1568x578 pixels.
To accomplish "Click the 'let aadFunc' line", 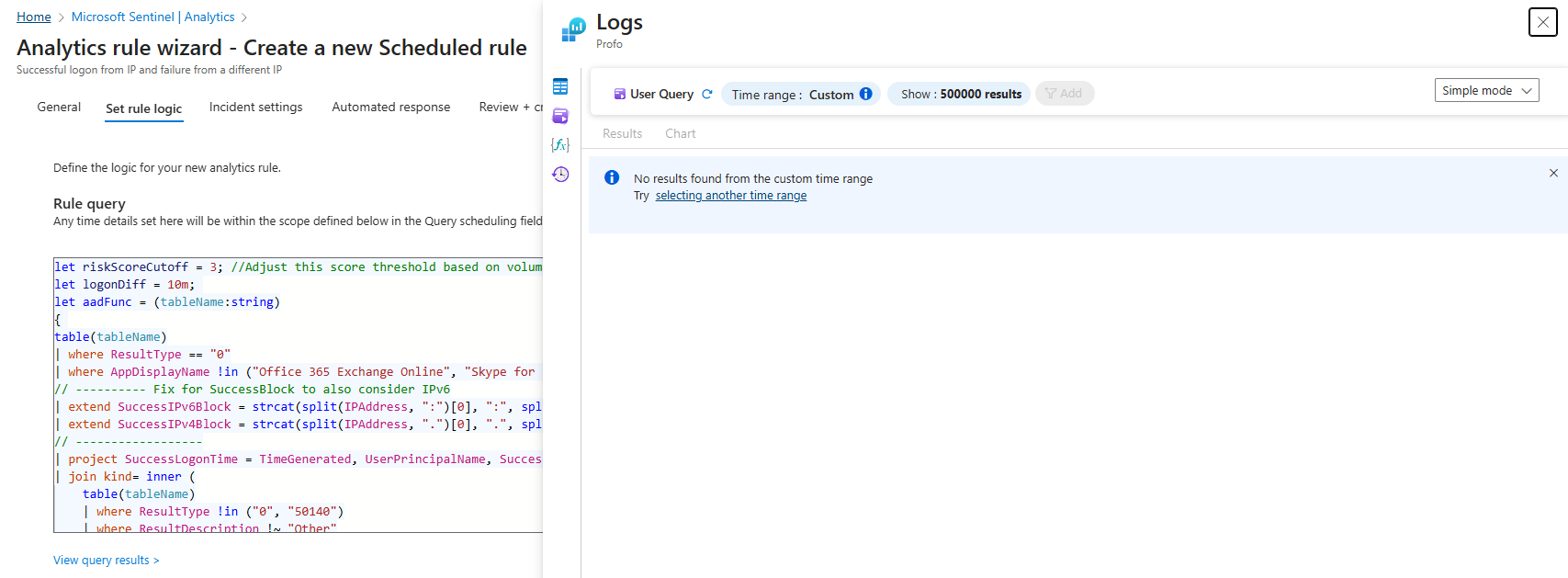I will (167, 301).
